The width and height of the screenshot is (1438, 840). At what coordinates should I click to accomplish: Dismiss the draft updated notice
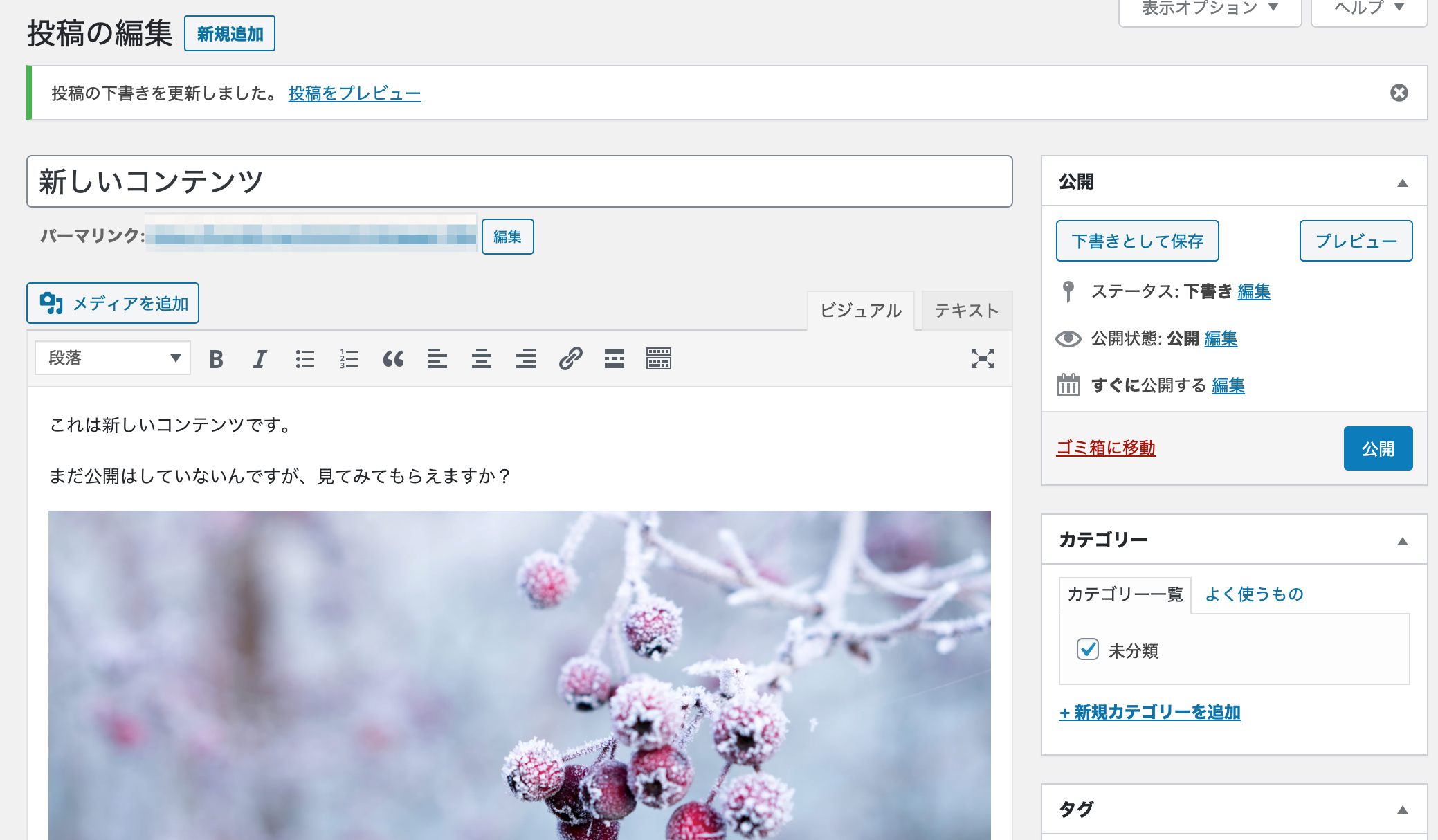(x=1399, y=93)
